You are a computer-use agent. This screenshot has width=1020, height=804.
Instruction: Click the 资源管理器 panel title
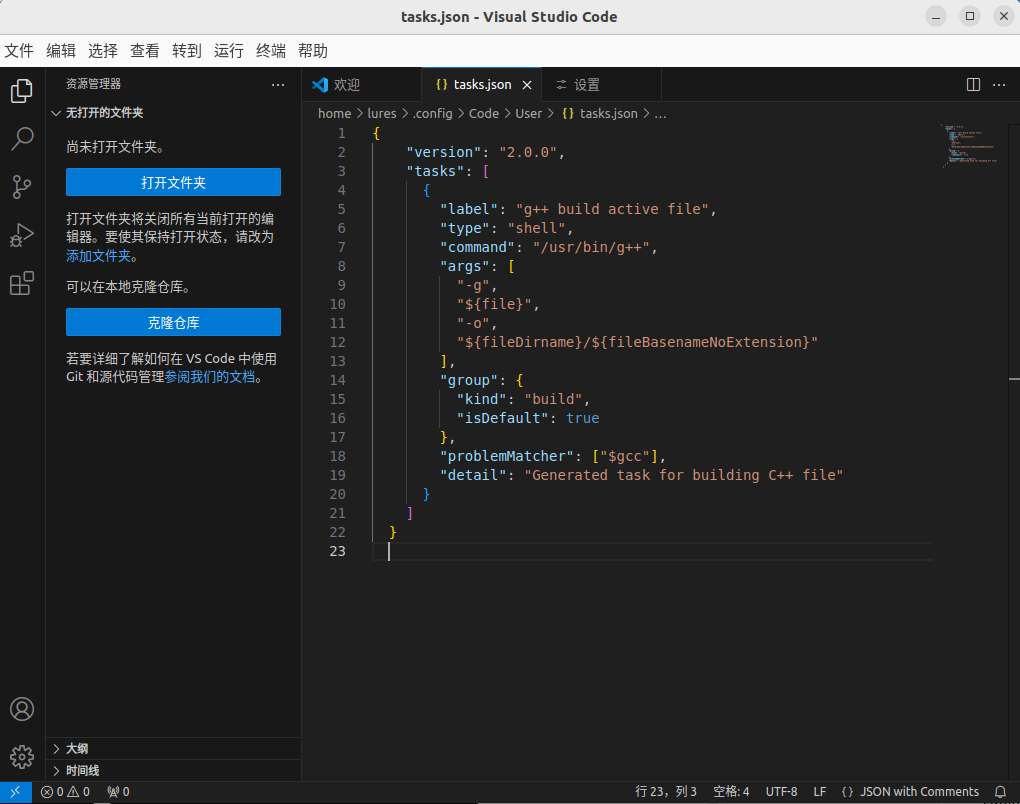pos(93,84)
